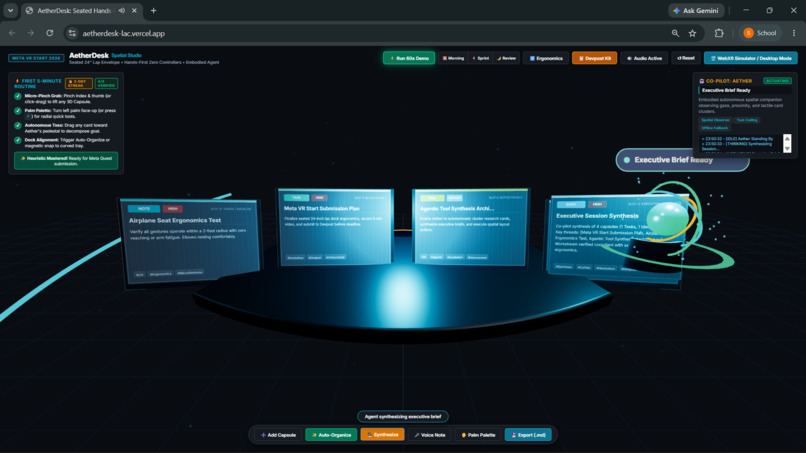The height and width of the screenshot is (453, 806).
Task: Click Ask Gemini button
Action: 696,10
